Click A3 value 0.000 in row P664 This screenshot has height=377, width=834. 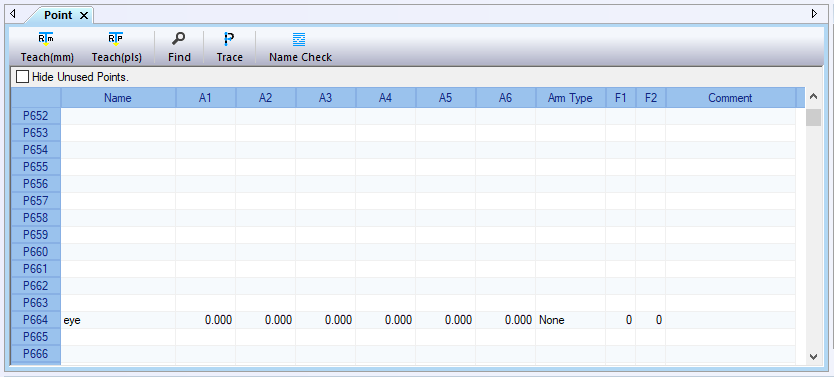[326, 320]
